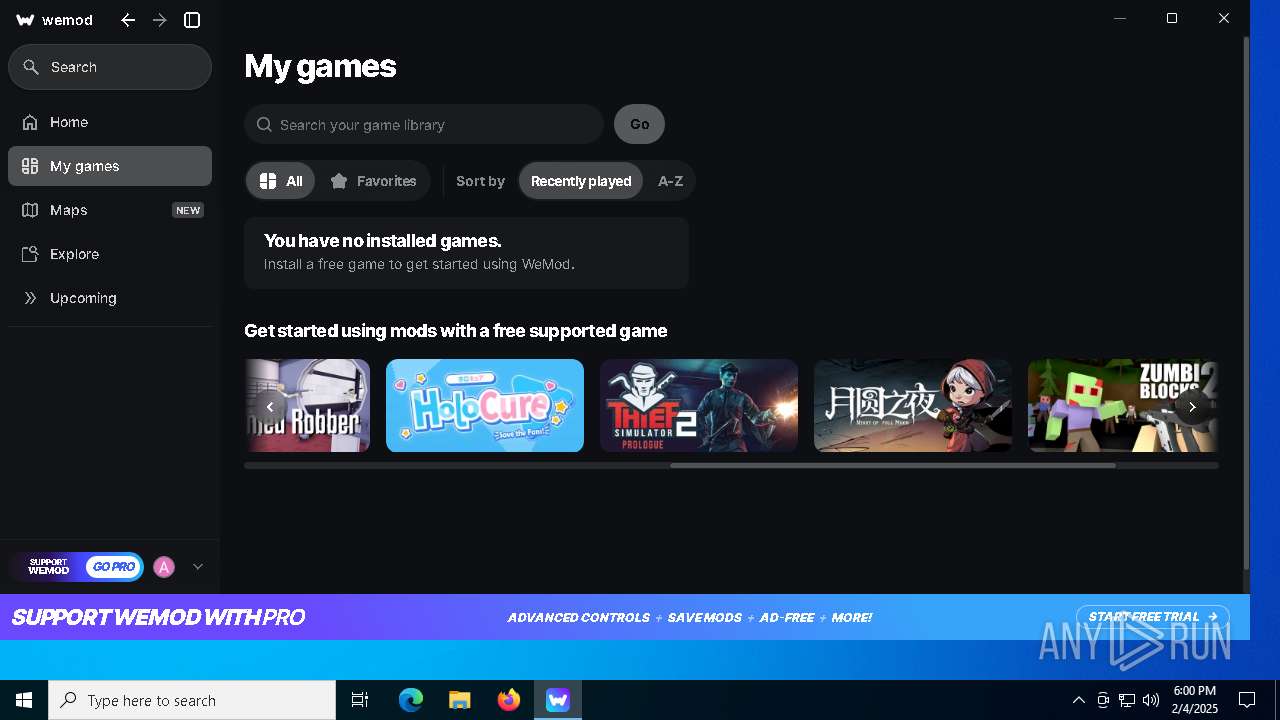Select My games in the sidebar

(x=110, y=166)
